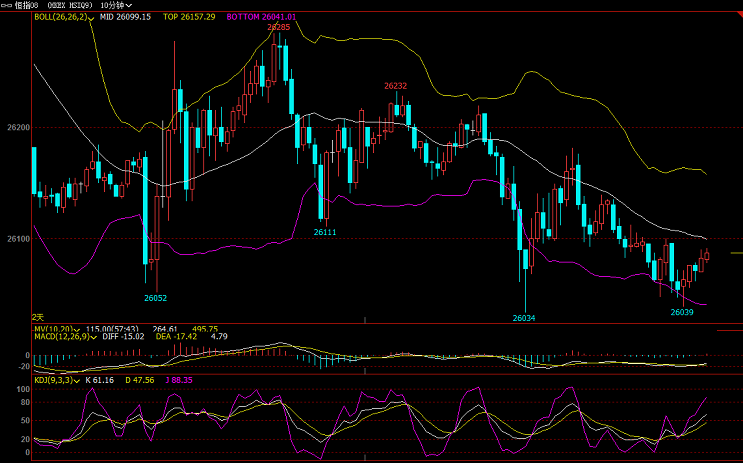Click the 26100 price axis label

coord(18,239)
